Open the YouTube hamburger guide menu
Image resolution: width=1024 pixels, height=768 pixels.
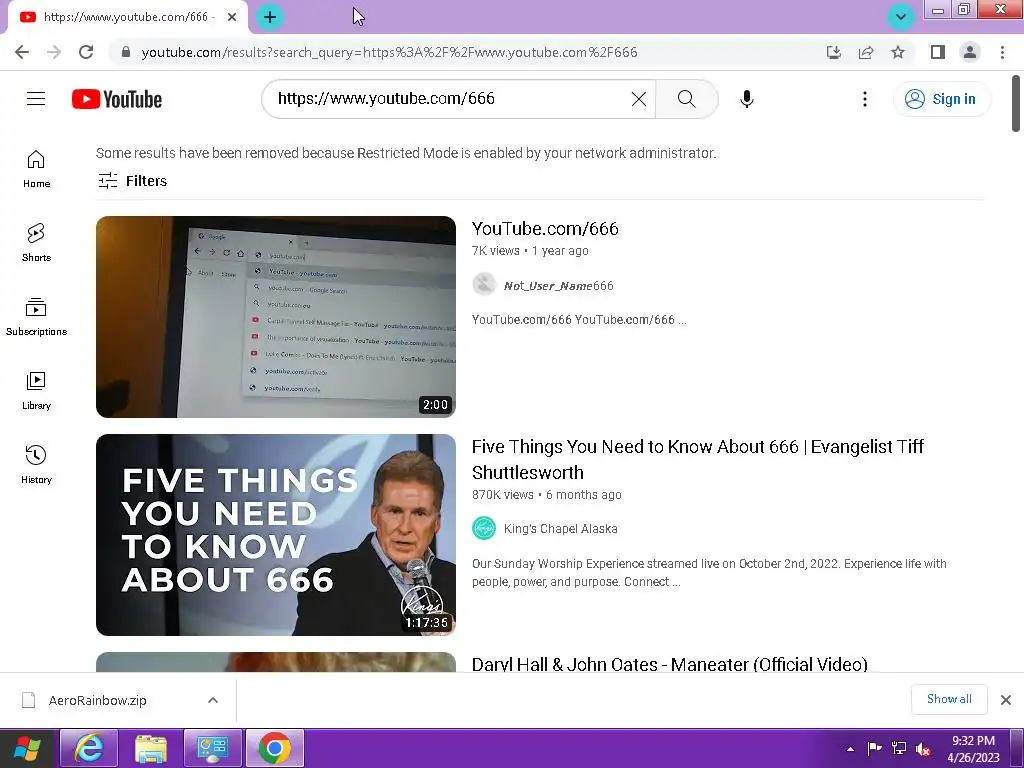point(36,99)
